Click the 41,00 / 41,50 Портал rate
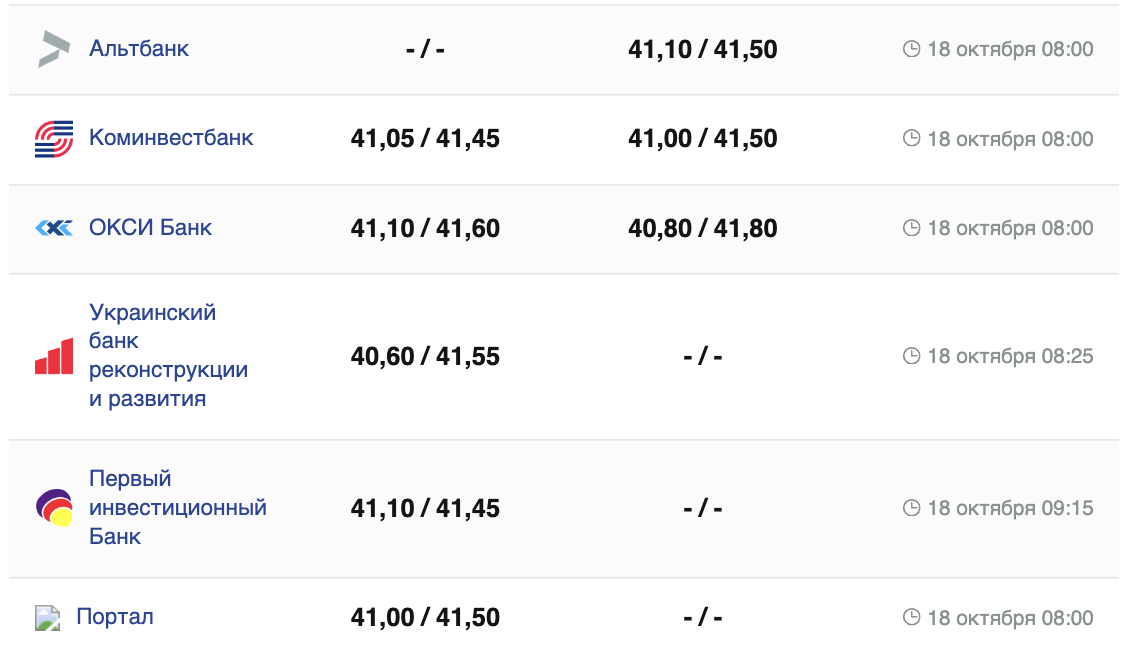Image resolution: width=1128 pixels, height=658 pixels. click(x=425, y=618)
